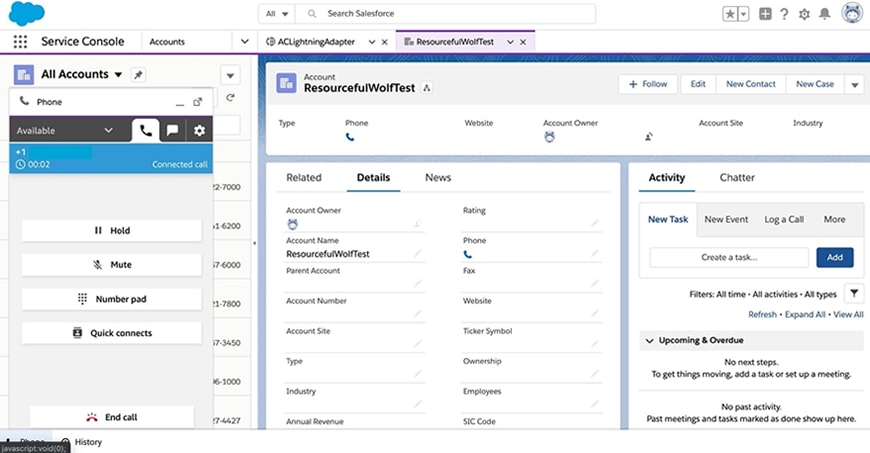End the connected call

coord(112,417)
